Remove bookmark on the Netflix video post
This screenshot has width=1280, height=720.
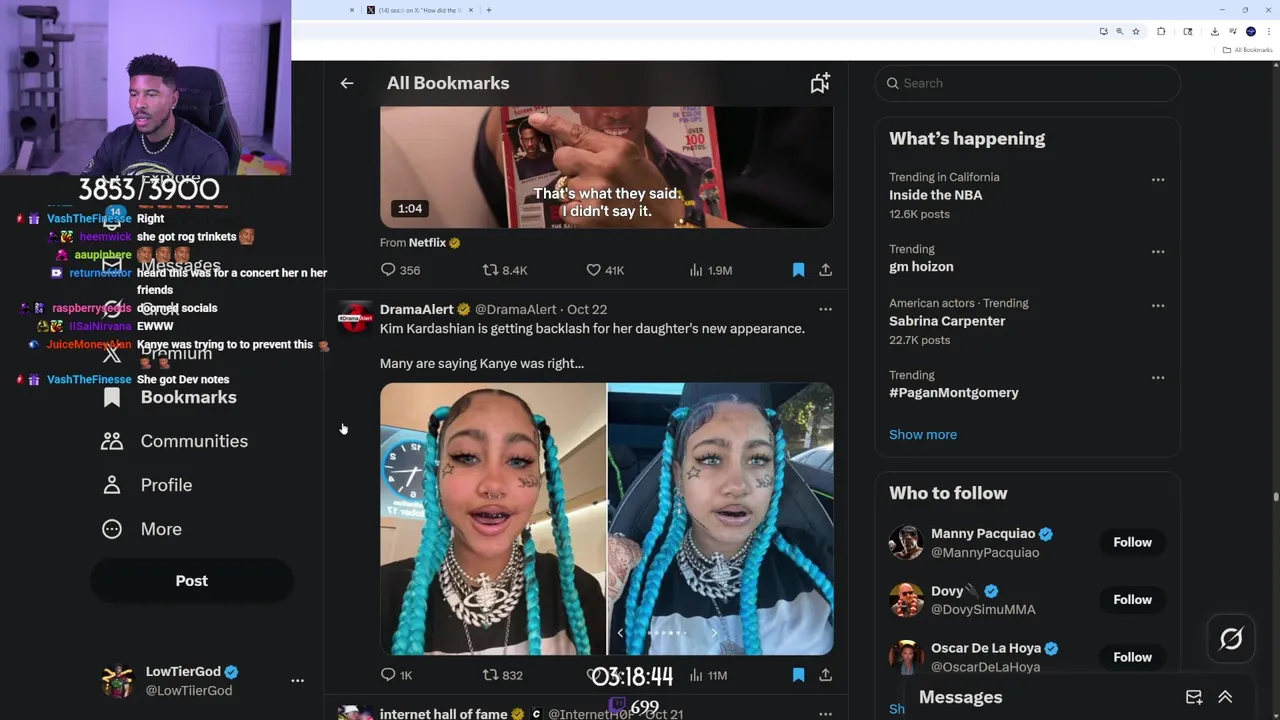(798, 270)
